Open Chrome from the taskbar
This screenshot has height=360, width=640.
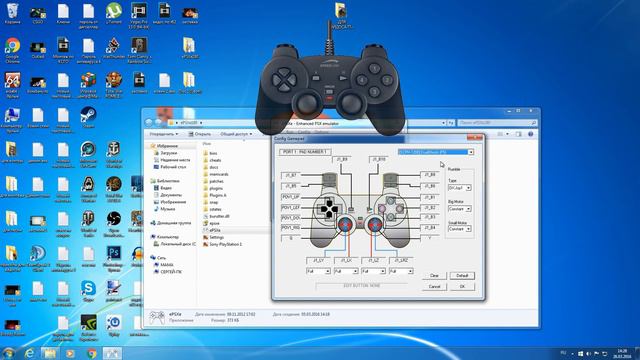coord(91,353)
